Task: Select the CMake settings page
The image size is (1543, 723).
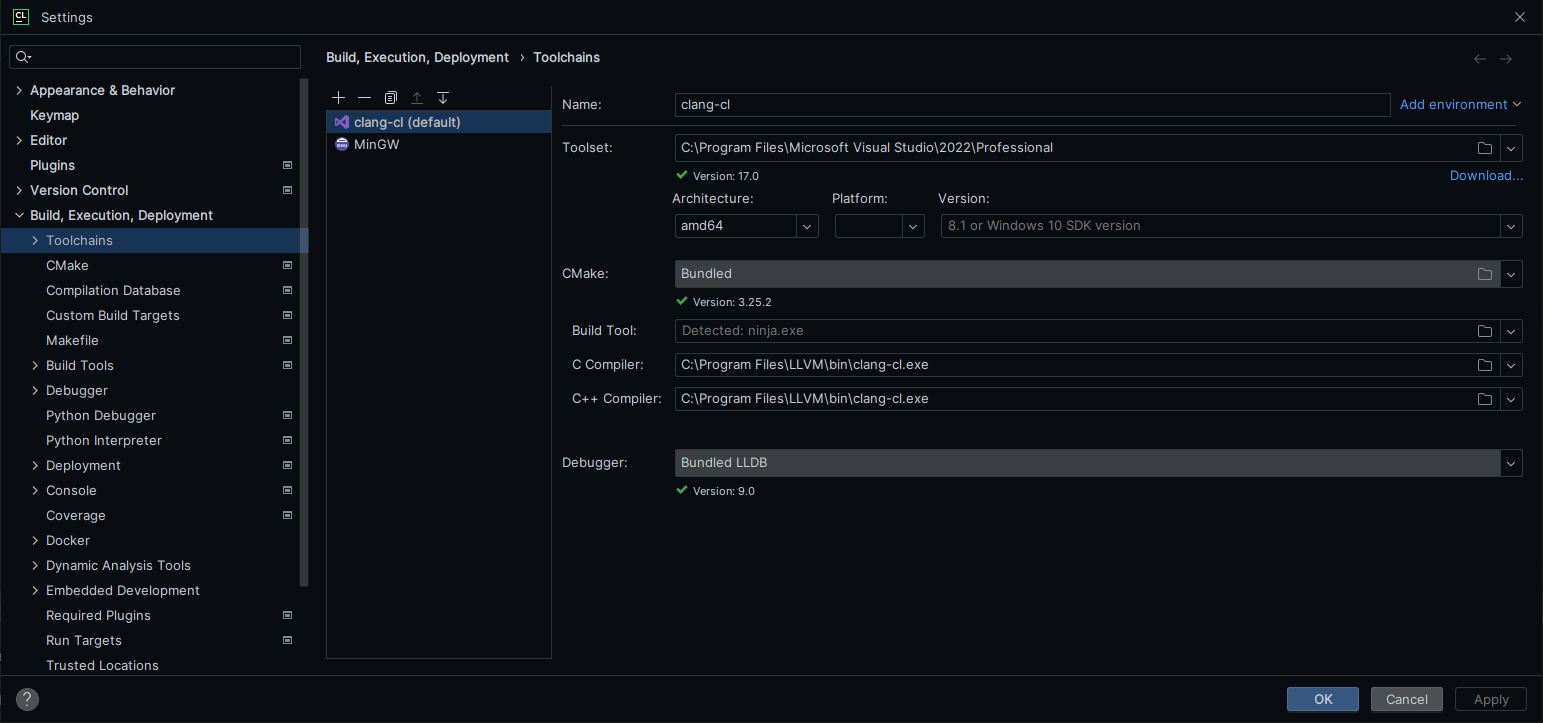Action: tap(67, 265)
